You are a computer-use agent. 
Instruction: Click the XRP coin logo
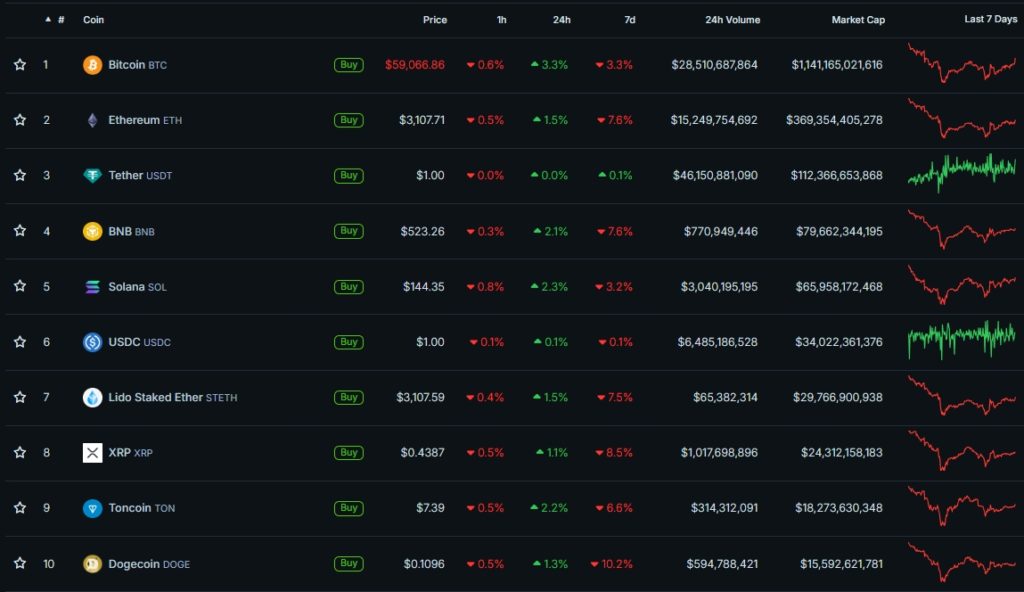tap(91, 452)
